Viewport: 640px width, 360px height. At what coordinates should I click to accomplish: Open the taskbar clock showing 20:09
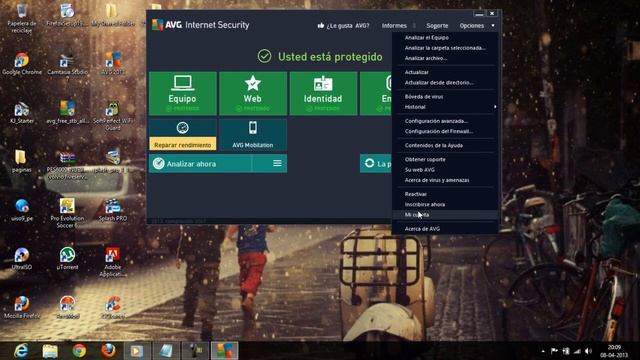tap(614, 351)
